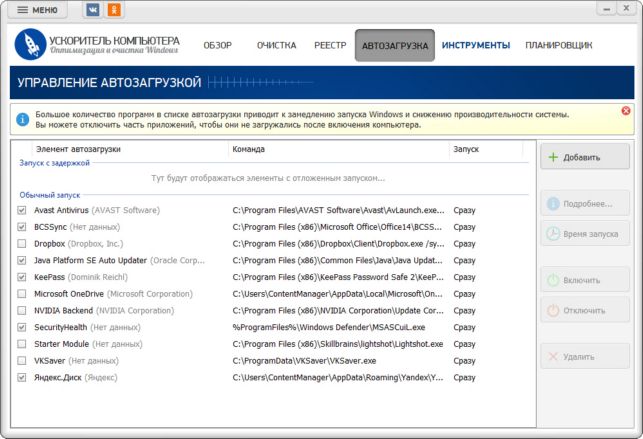Screen dimensions: 643x439
Task: Enable the VKSaver checkbox
Action: pyautogui.click(x=22, y=361)
